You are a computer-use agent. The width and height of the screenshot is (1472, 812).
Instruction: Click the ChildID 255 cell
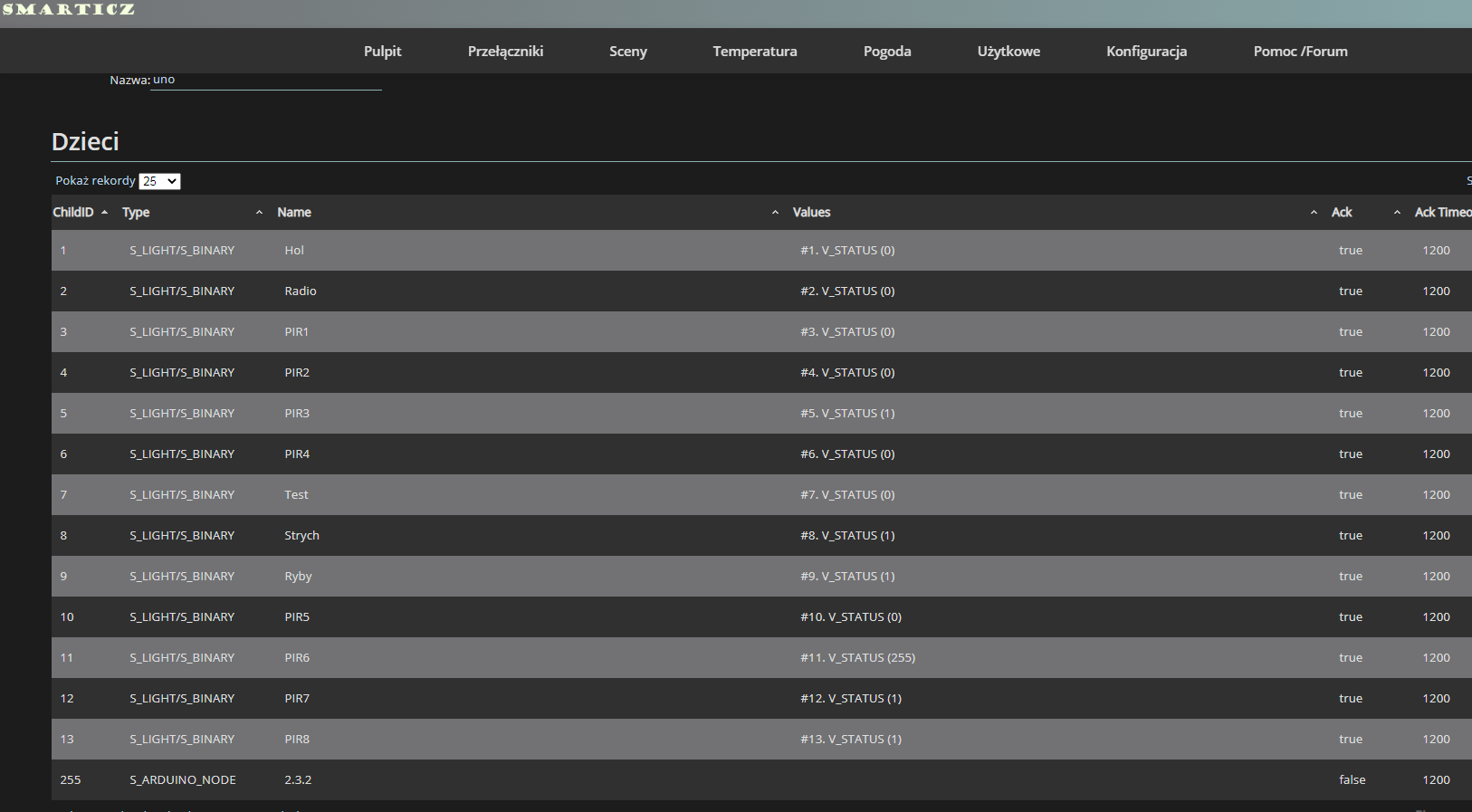[x=71, y=779]
